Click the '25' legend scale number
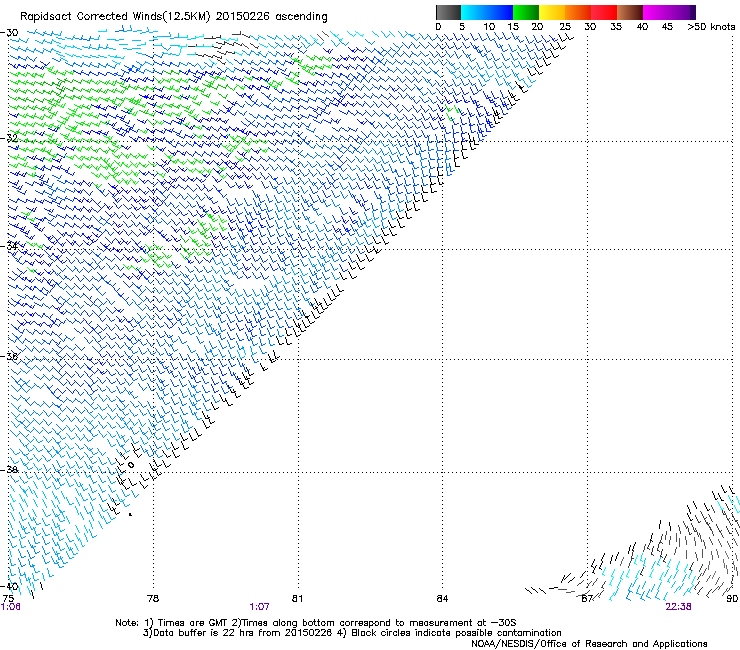The image size is (740, 650). tap(565, 27)
